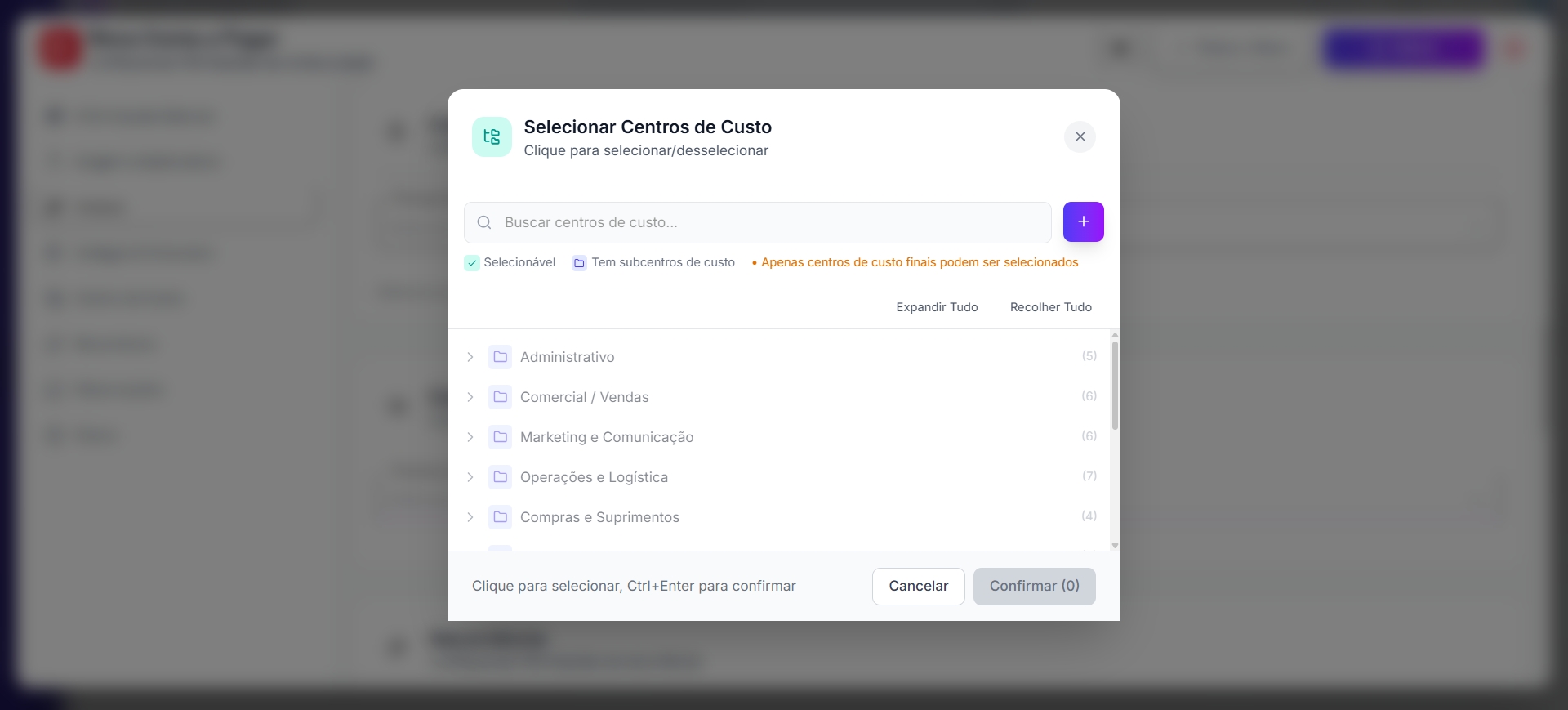The height and width of the screenshot is (710, 1568).
Task: Click the Operações e Logística folder icon
Action: pos(500,477)
